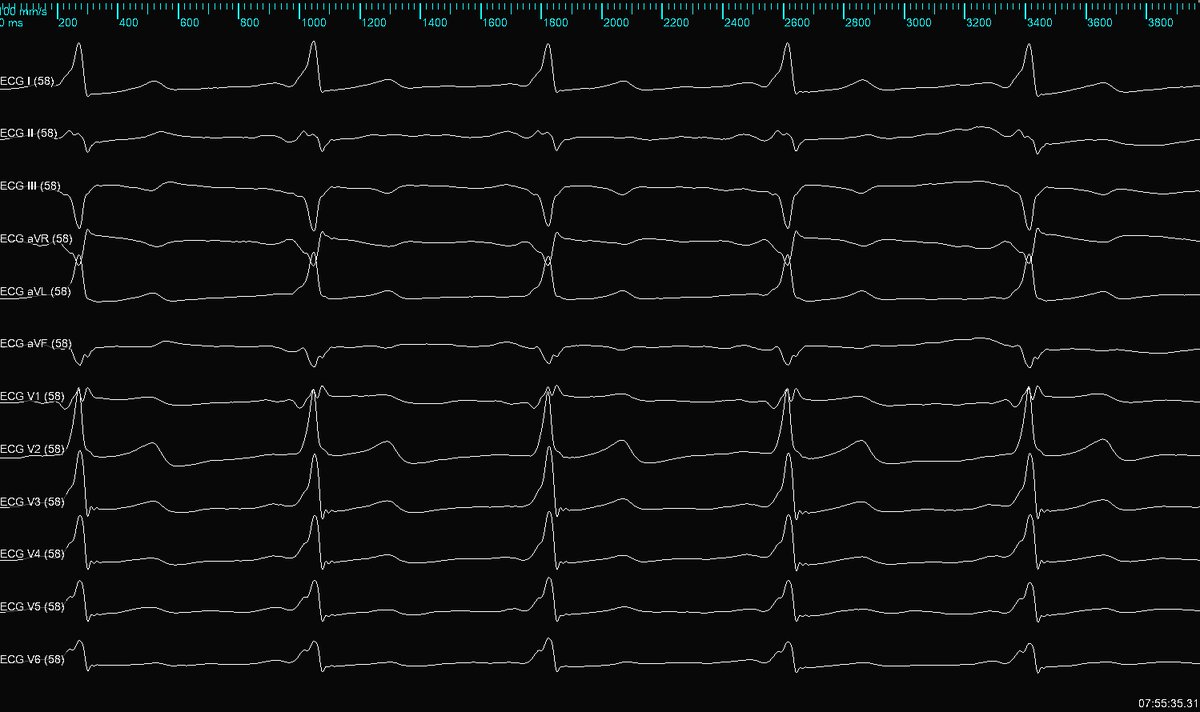Select the ECG V1 (58) channel label
Image resolution: width=1200 pixels, height=712 pixels.
click(x=32, y=397)
